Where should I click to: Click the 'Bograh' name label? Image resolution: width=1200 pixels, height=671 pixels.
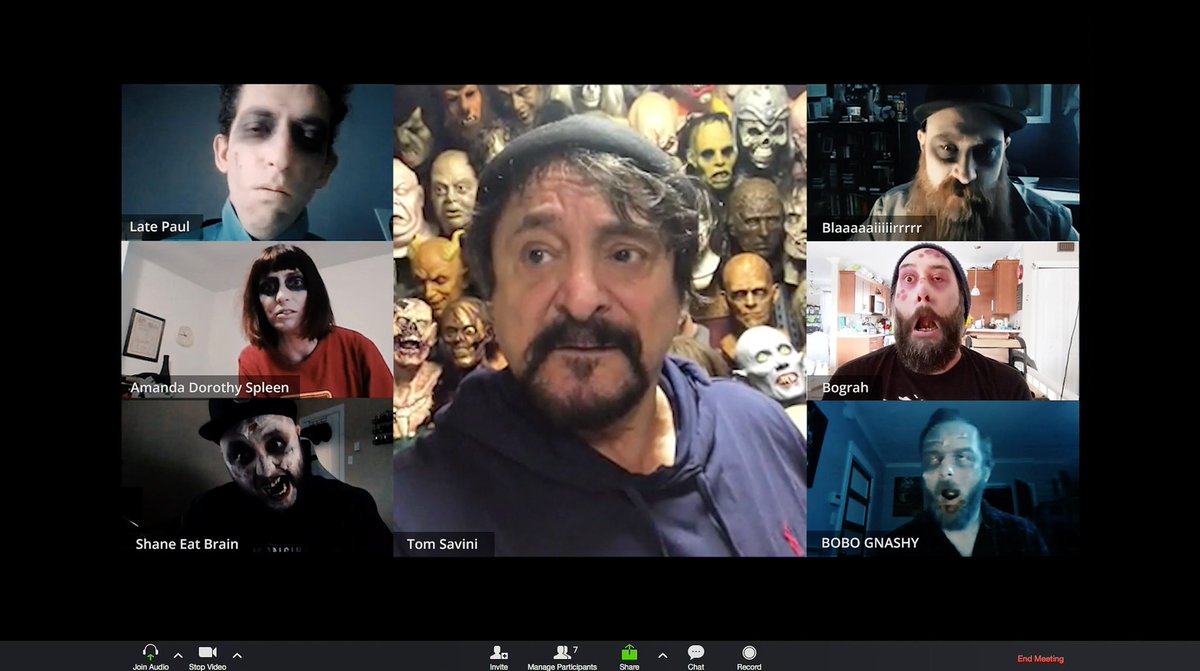pos(845,387)
